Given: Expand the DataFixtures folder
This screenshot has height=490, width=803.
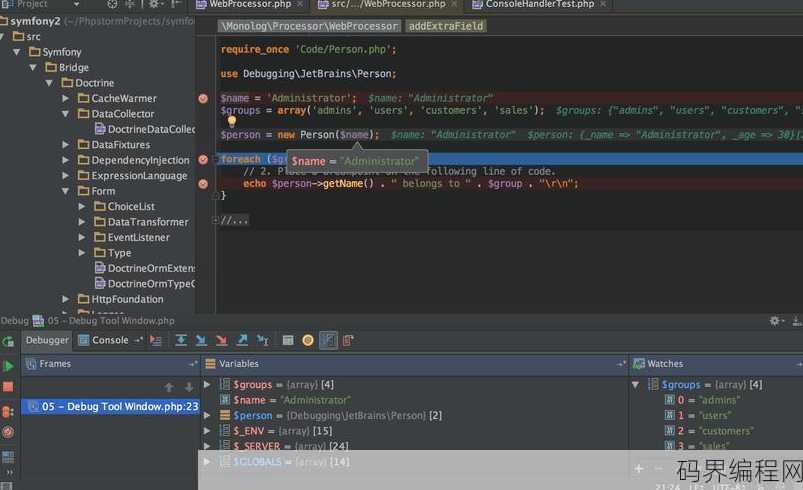Looking at the screenshot, I should [x=66, y=145].
